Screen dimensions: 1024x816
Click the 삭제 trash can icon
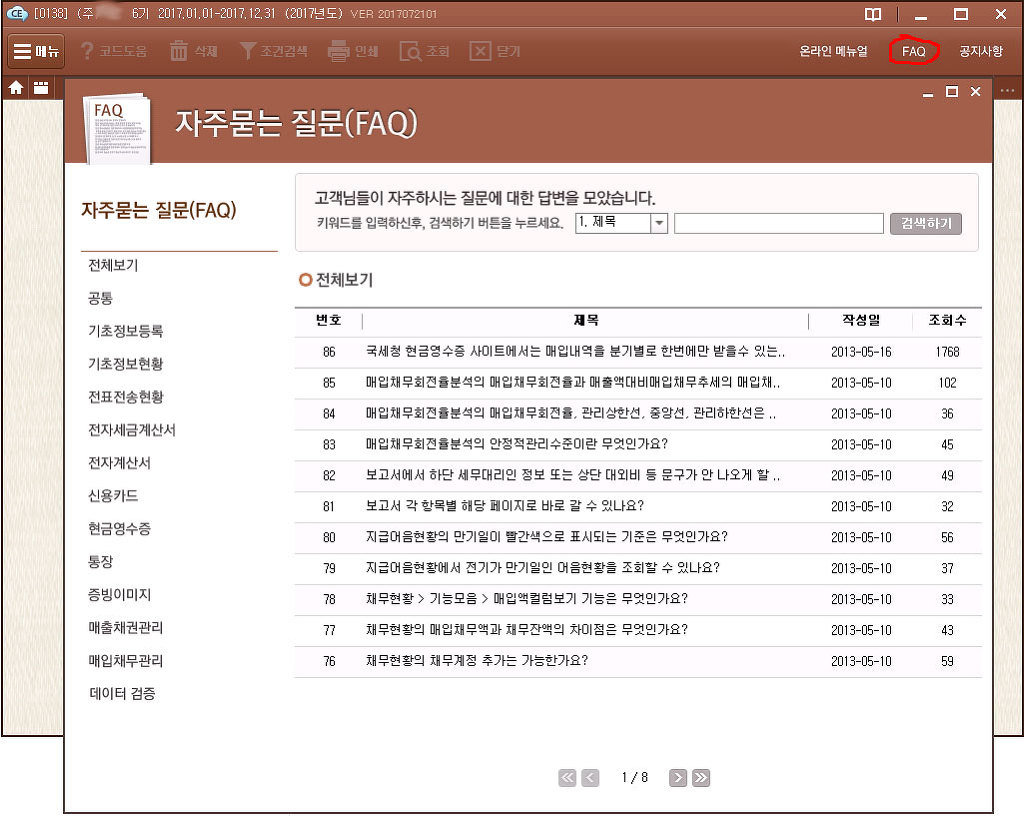[x=179, y=51]
